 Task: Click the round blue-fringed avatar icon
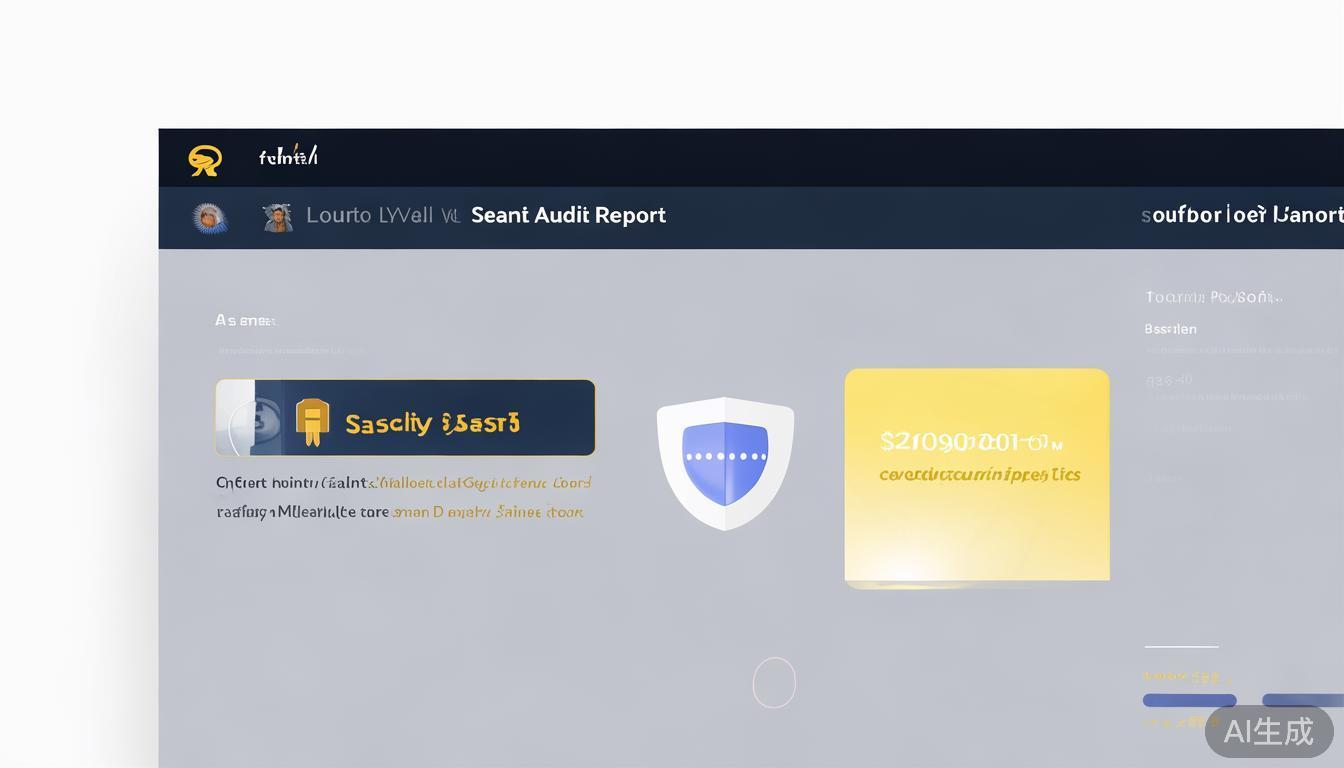[209, 217]
